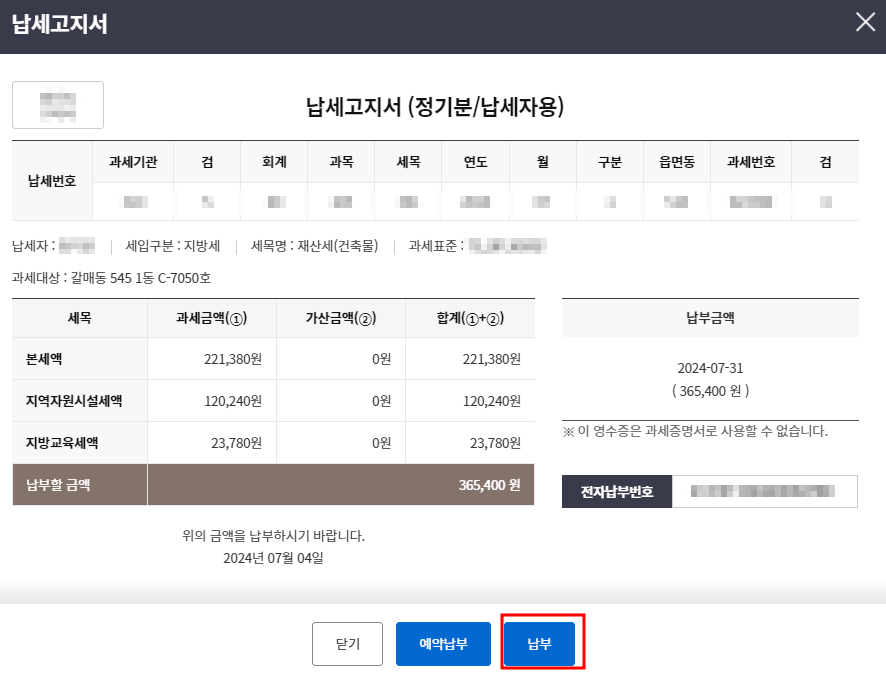Click the 2024-07-31 due date text
This screenshot has width=886, height=677.
click(x=710, y=367)
